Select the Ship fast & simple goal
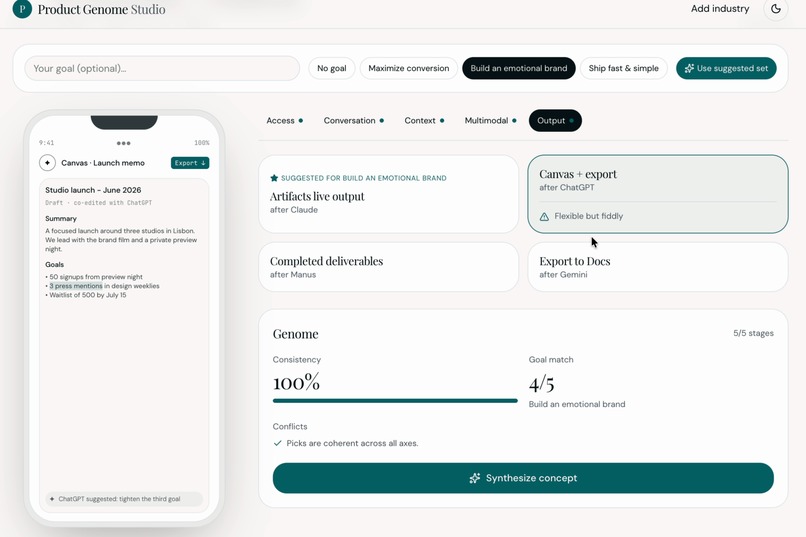Image resolution: width=806 pixels, height=537 pixels. [624, 68]
